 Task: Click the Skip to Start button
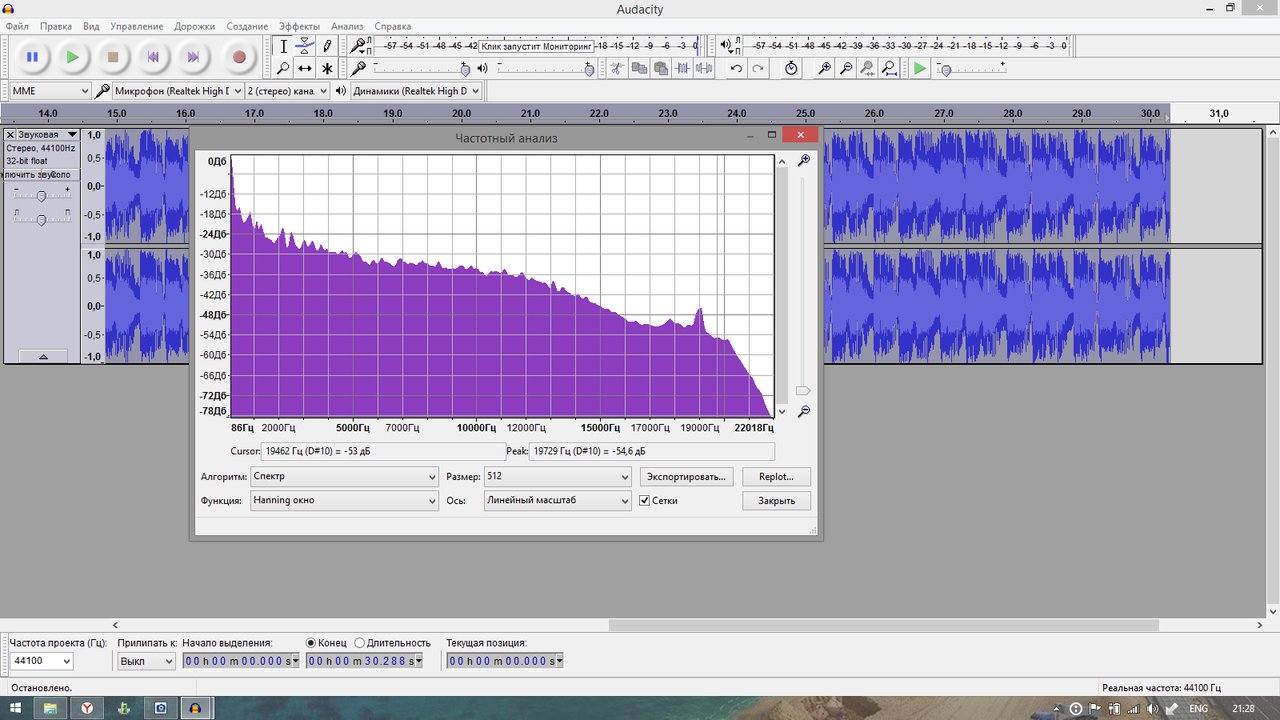153,57
